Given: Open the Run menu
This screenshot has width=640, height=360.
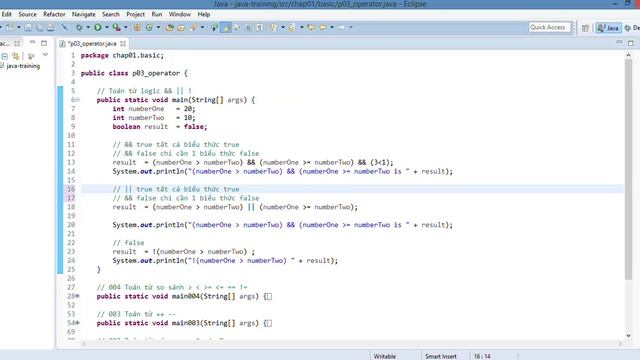Looking at the screenshot, I should (x=157, y=14).
